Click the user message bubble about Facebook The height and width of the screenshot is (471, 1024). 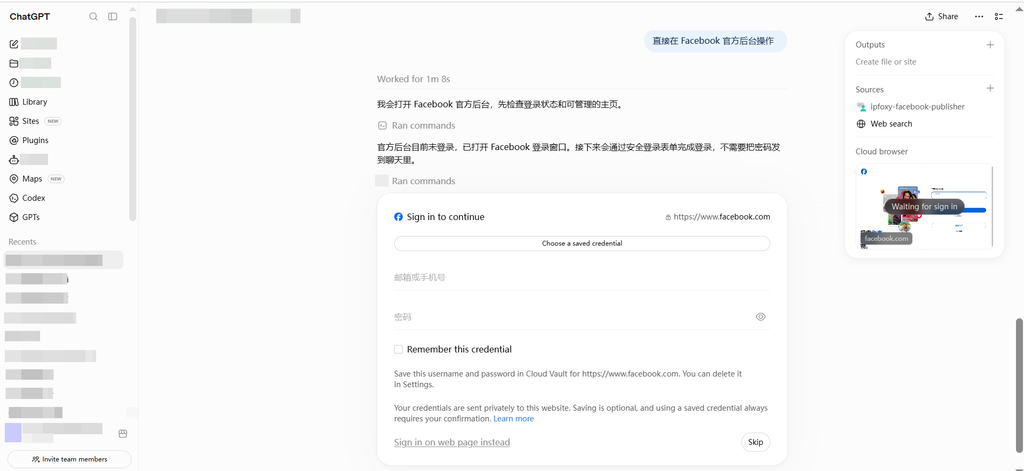715,41
